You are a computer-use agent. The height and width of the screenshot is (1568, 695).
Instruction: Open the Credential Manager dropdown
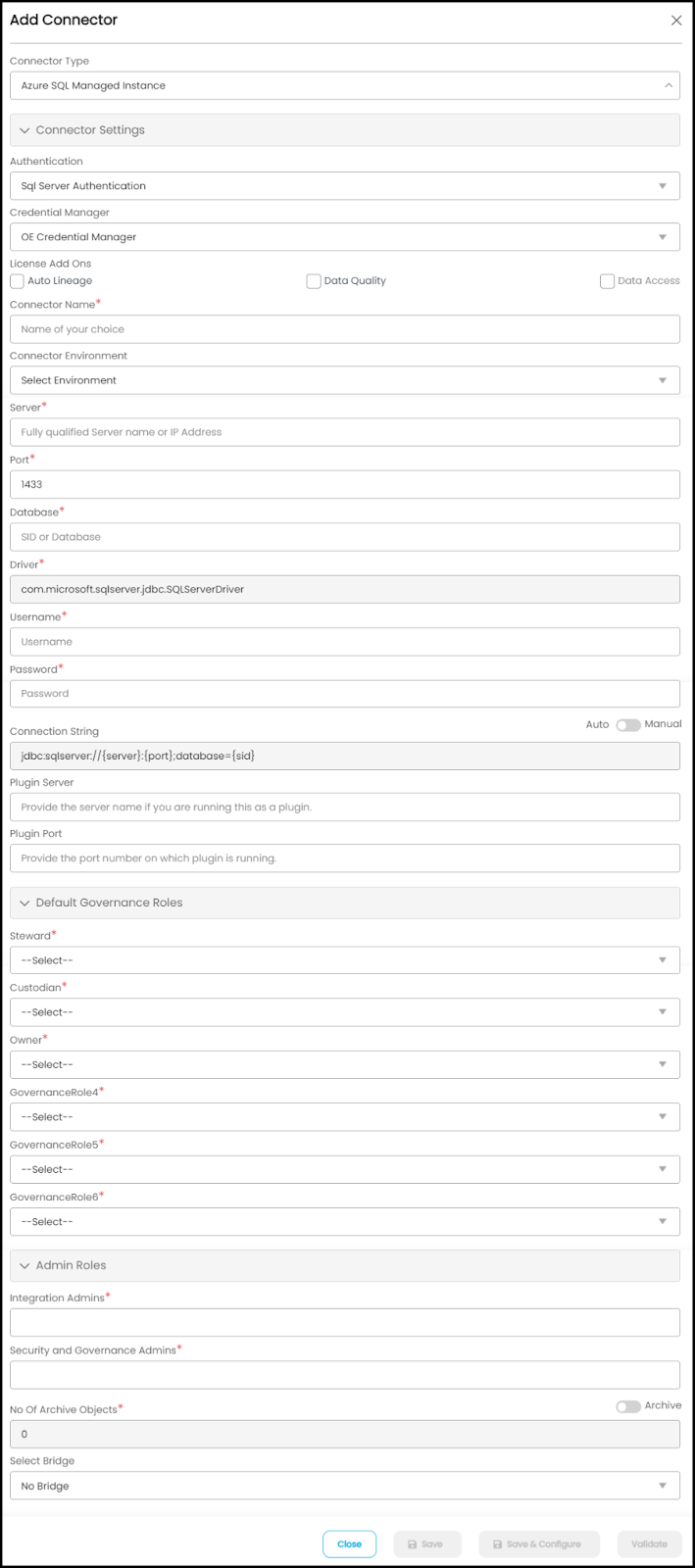[345, 237]
